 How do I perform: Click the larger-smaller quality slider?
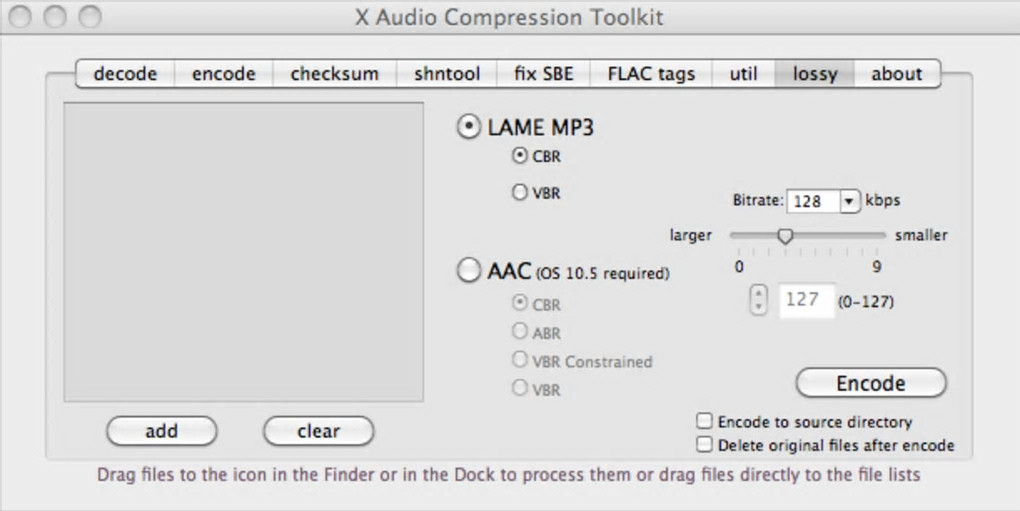coord(786,236)
